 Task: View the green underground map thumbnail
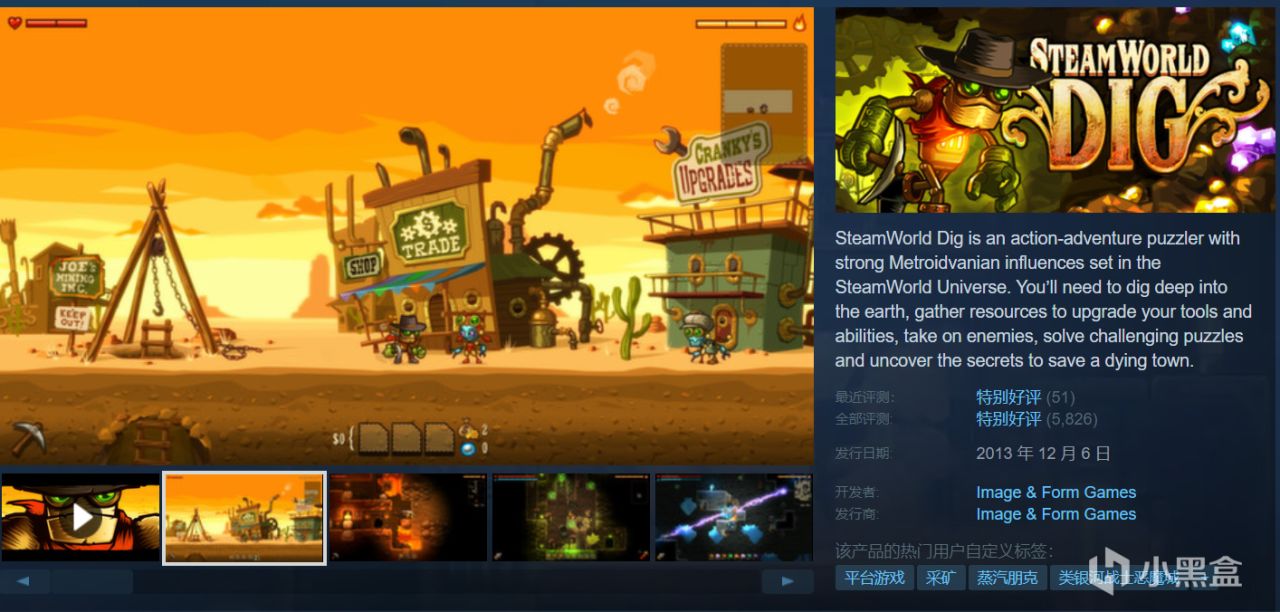[571, 517]
